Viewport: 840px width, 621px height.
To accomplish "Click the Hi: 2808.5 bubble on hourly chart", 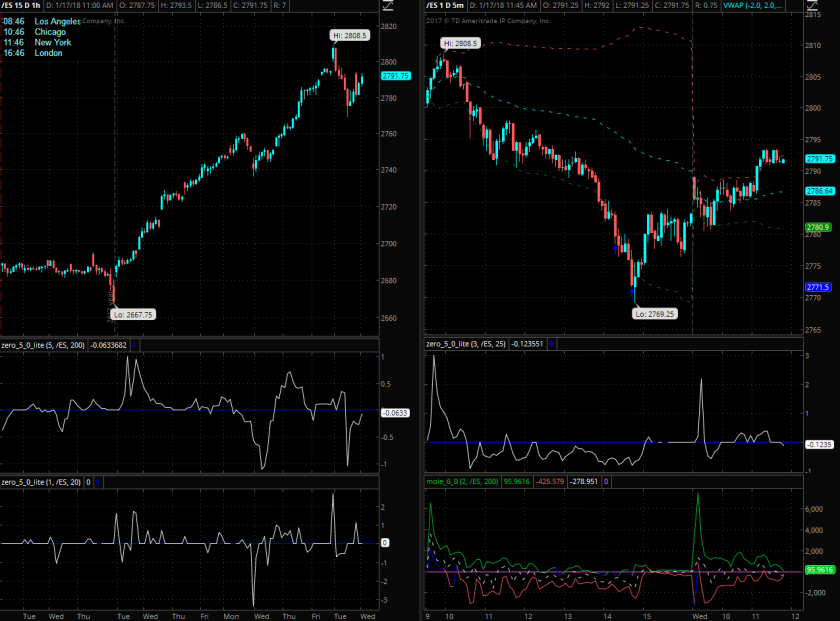I will [x=351, y=34].
